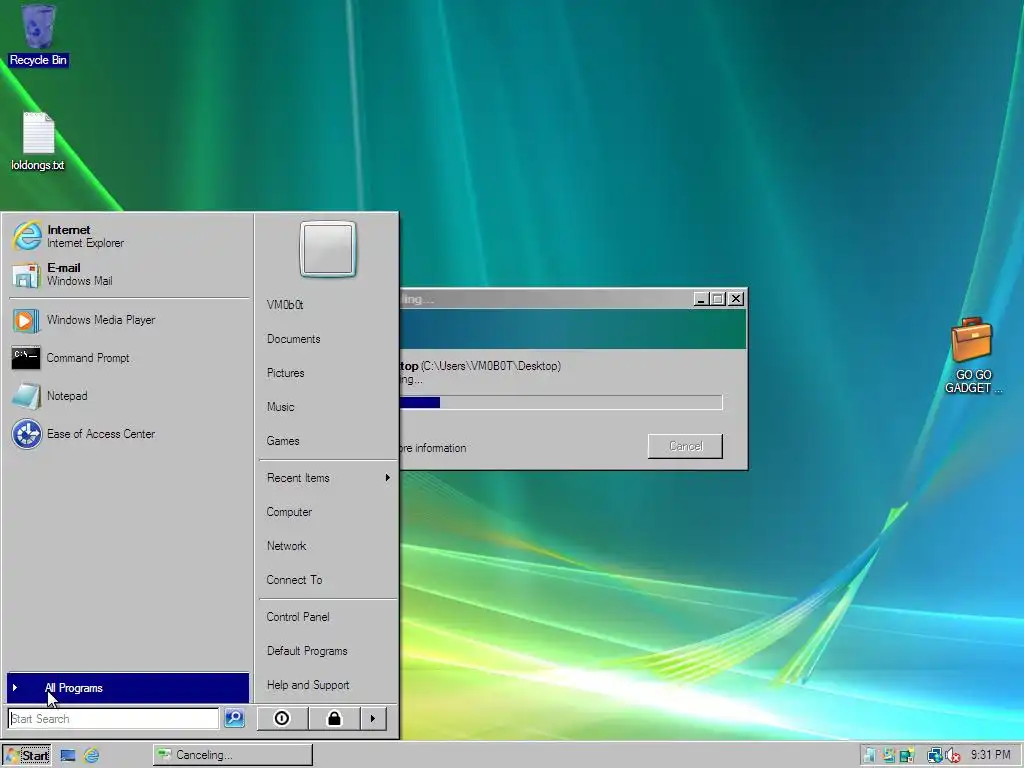1024x768 pixels.
Task: Open Computer from Start menu
Action: pos(328,512)
